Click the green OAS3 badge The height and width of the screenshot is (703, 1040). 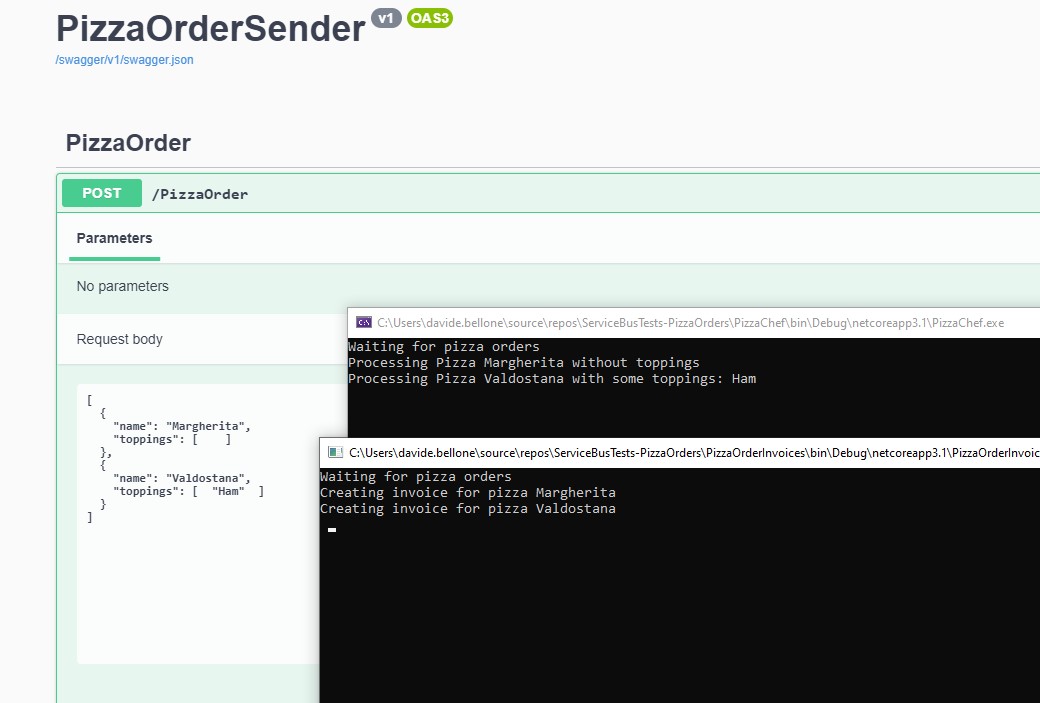[430, 18]
